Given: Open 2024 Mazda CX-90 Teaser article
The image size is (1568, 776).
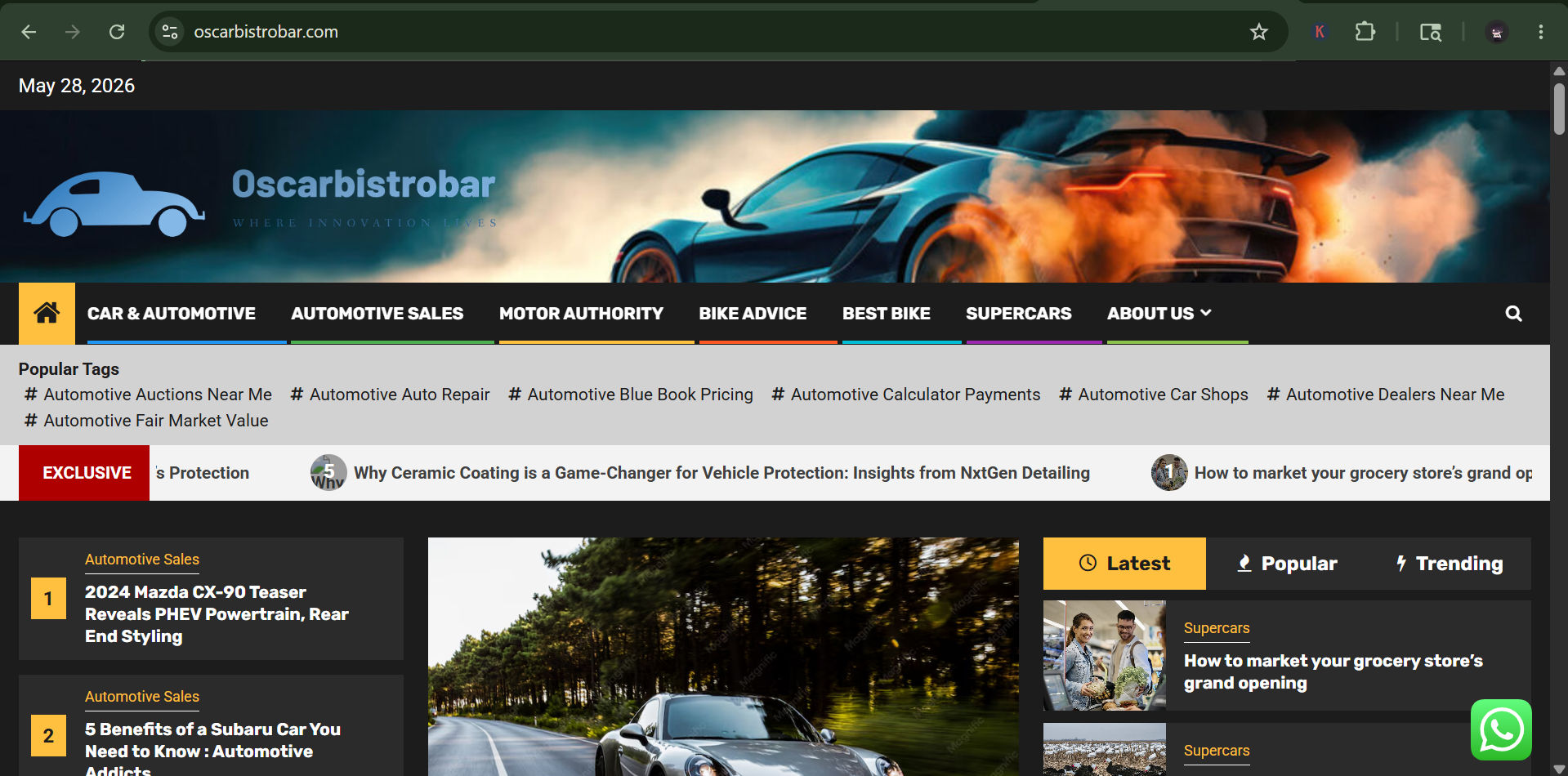Looking at the screenshot, I should [217, 614].
